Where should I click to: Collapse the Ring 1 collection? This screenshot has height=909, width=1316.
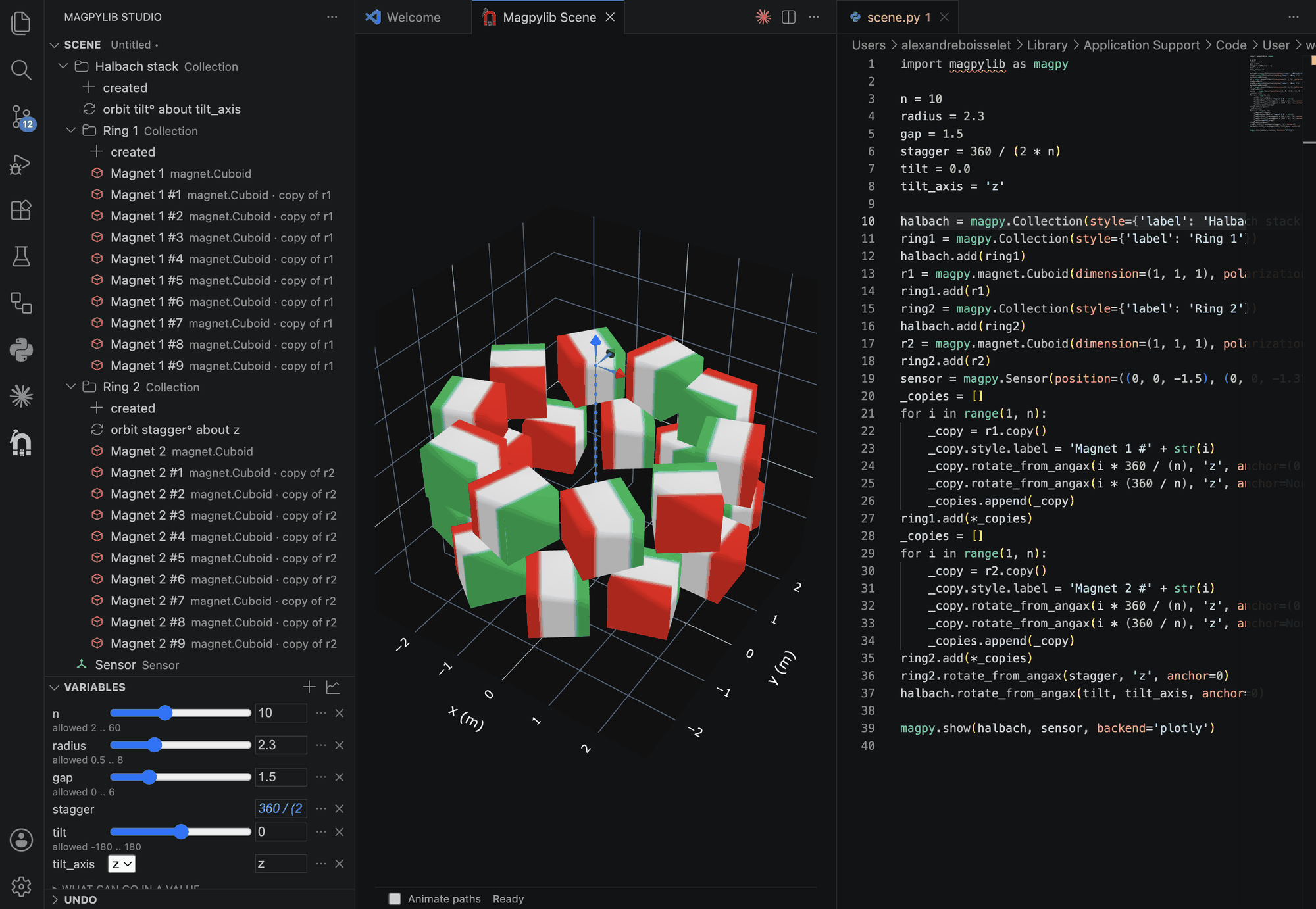(x=71, y=130)
